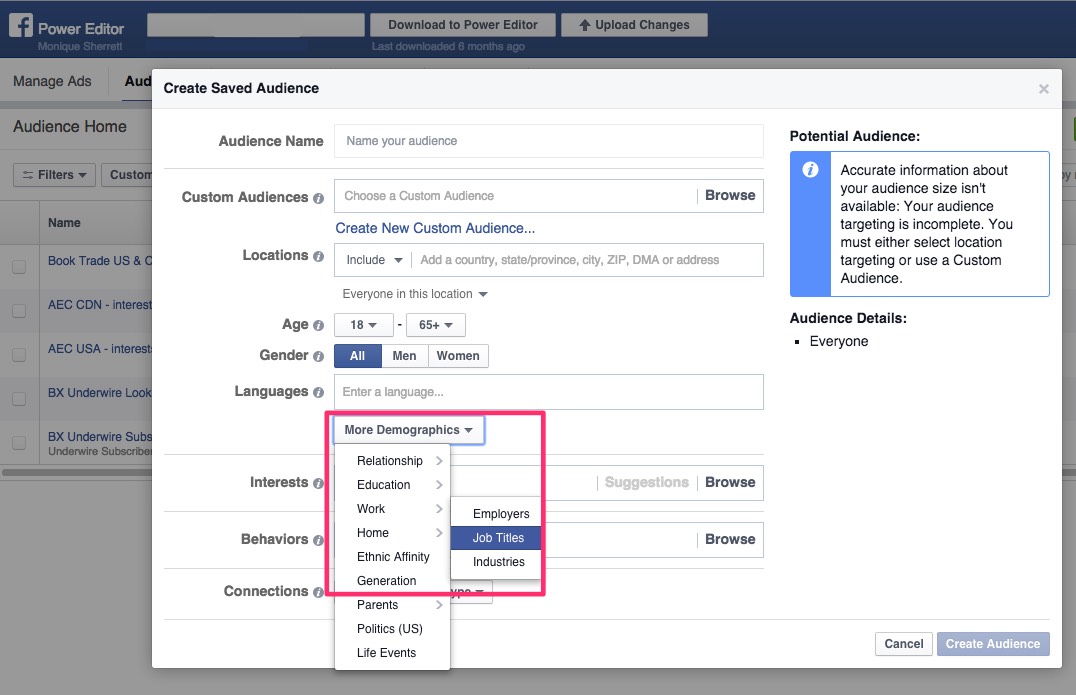Screen dimensions: 1076x695
Task: Select Women gender option
Action: point(458,356)
